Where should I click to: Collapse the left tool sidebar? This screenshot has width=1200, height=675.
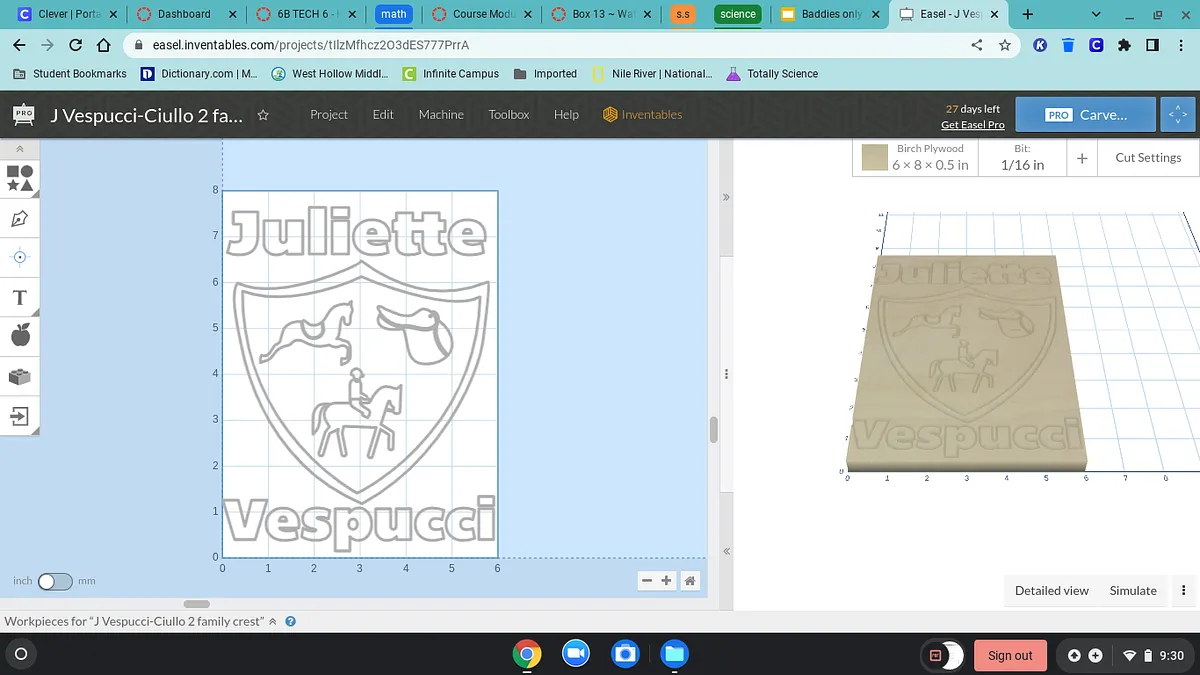tap(20, 148)
